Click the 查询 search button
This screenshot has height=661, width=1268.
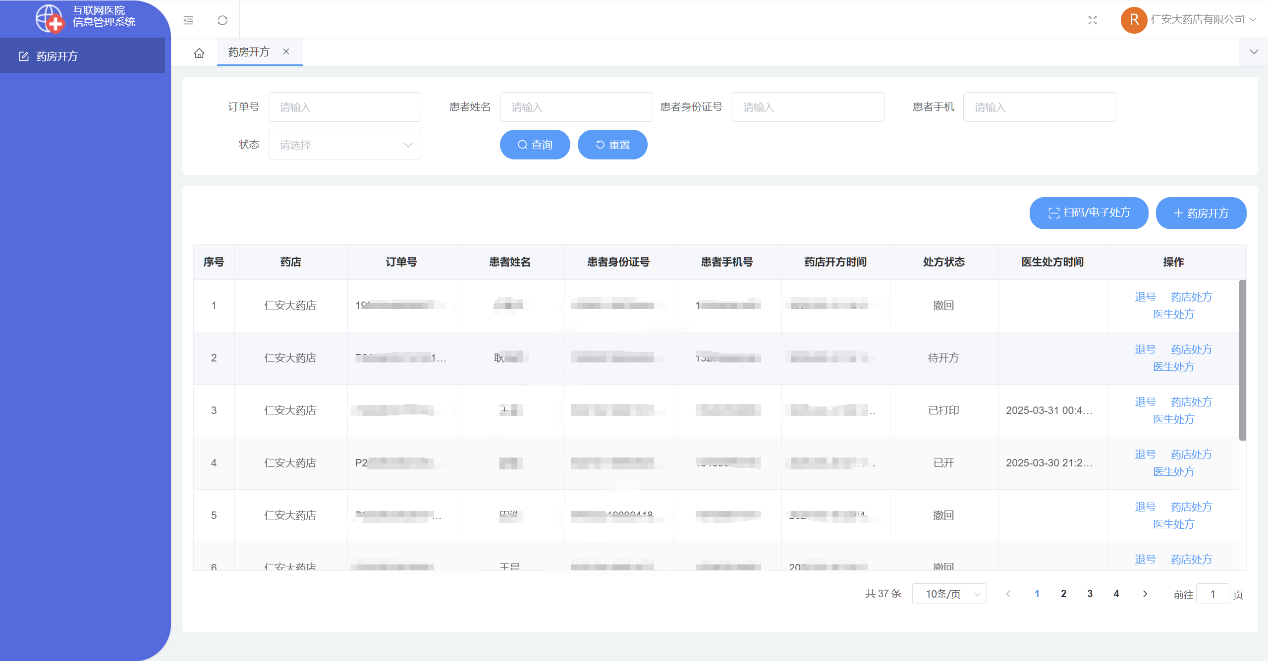535,145
